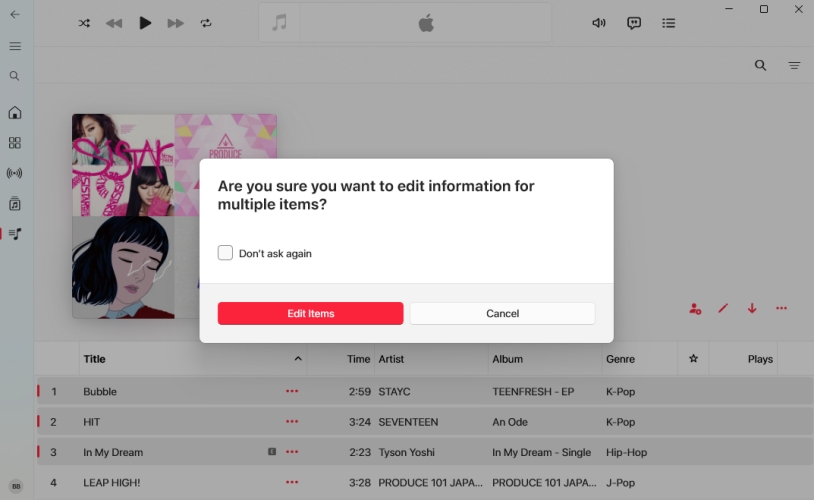Click the In My Dream - Single album
Screen dimensions: 814x500
click(x=541, y=452)
